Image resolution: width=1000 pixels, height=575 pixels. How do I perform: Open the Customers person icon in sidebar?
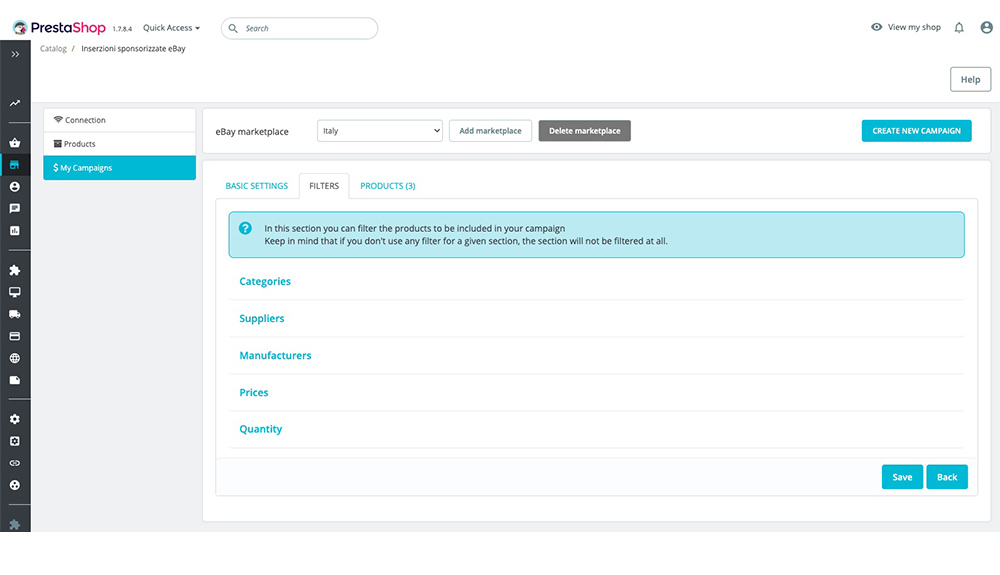coord(15,187)
